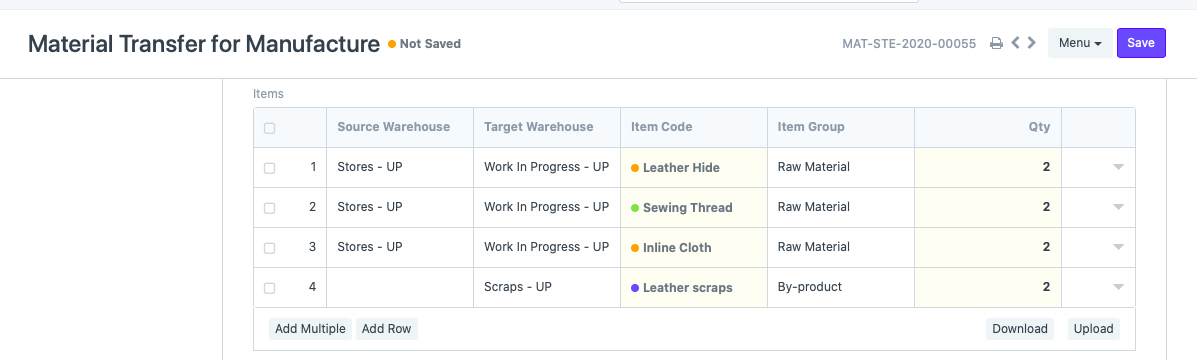This screenshot has width=1197, height=360.
Task: Expand Leather Hide row edit arrow
Action: click(x=1118, y=167)
